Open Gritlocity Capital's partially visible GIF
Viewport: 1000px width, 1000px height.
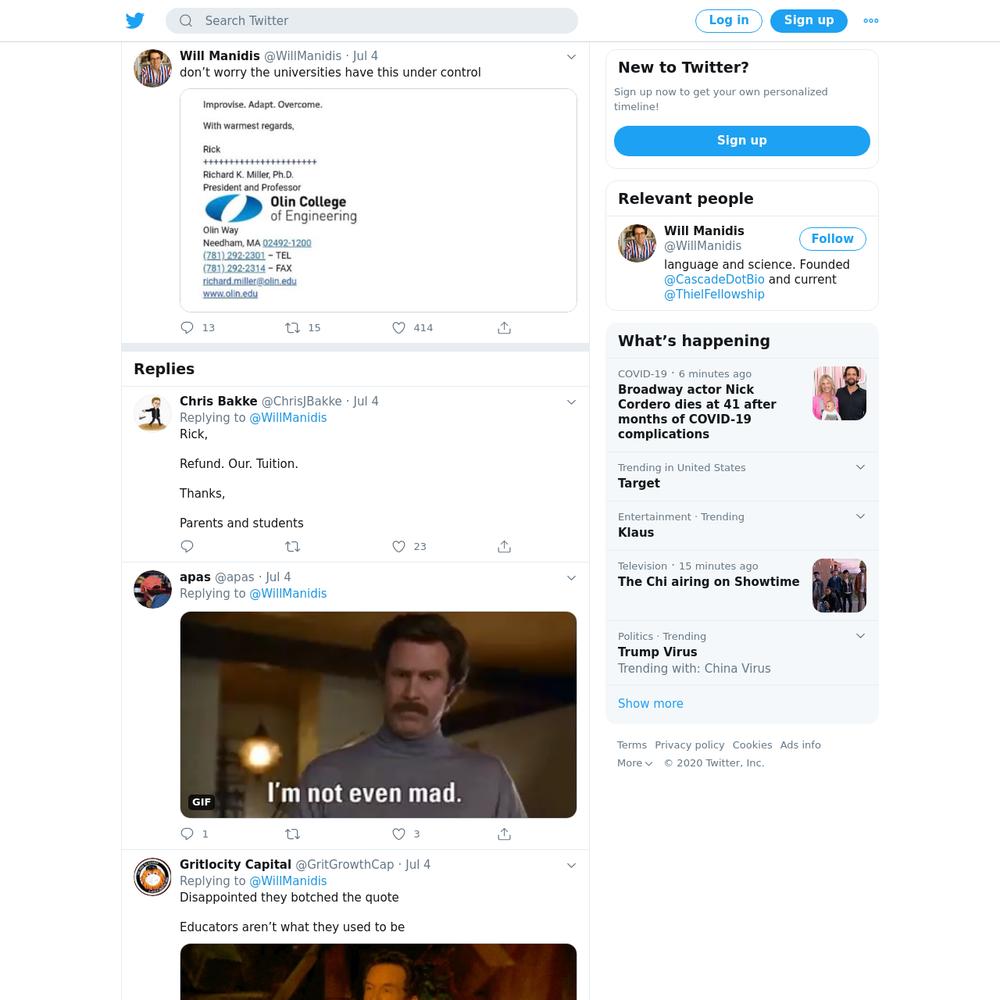pyautogui.click(x=378, y=972)
